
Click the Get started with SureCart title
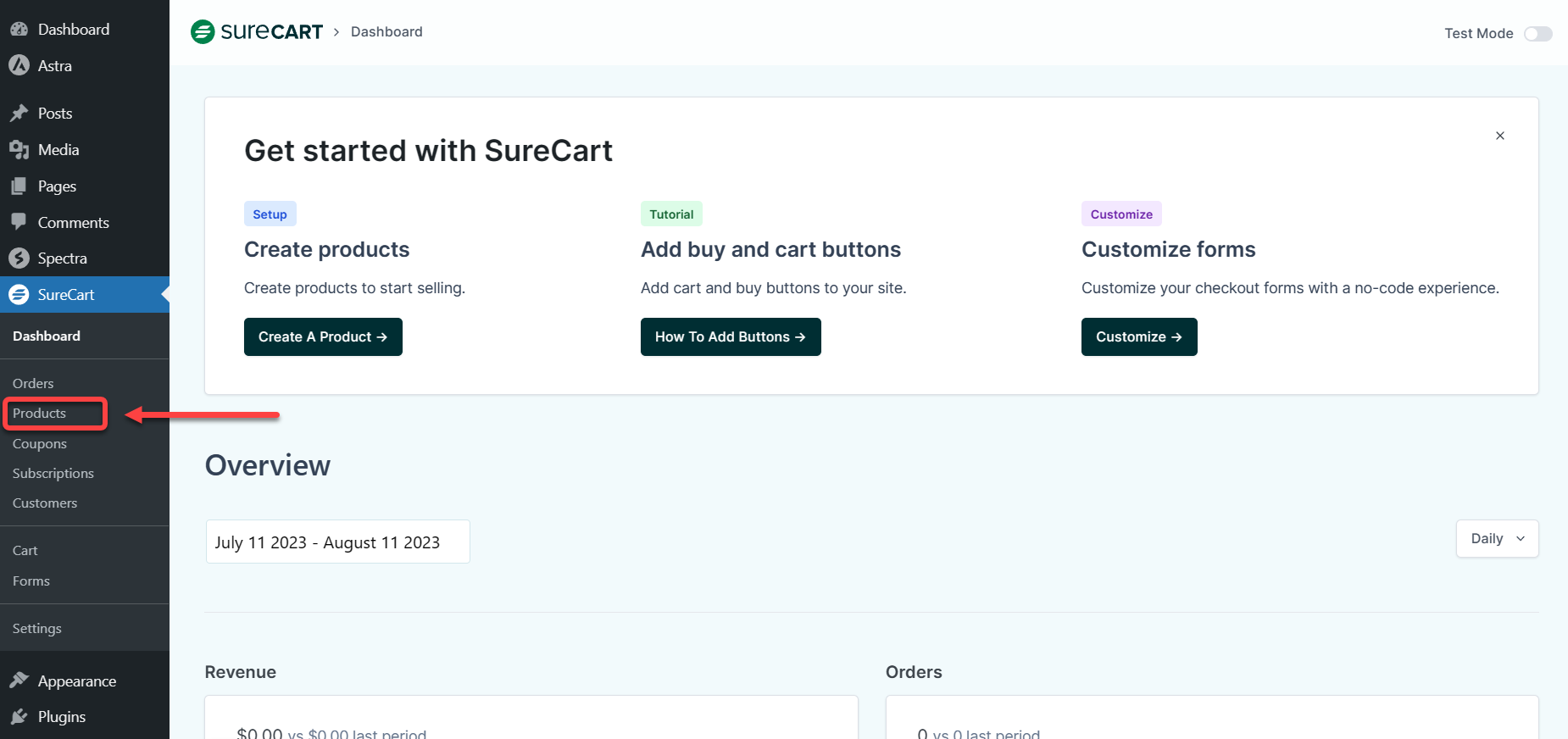coord(428,151)
